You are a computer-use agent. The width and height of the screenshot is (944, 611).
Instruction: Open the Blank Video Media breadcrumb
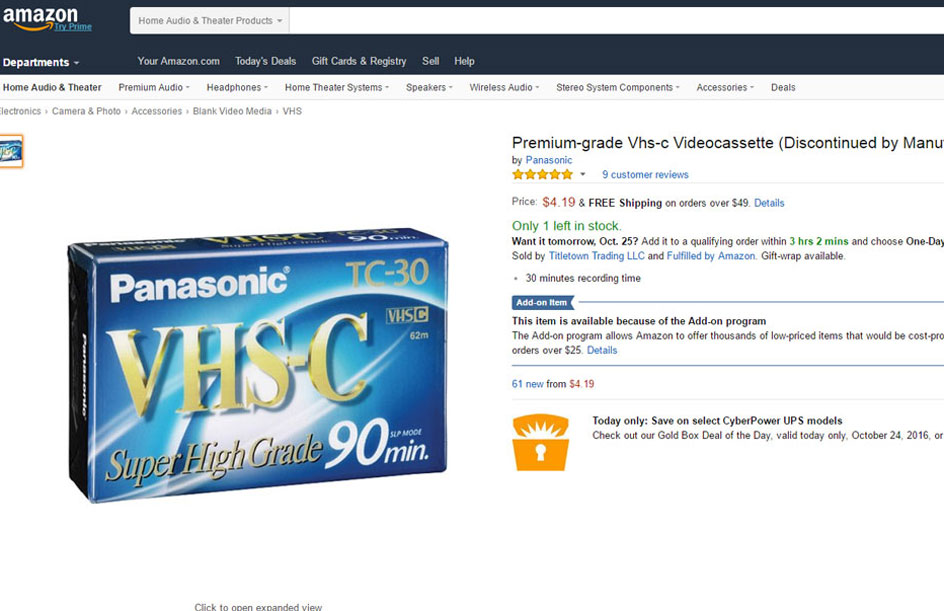pos(232,111)
